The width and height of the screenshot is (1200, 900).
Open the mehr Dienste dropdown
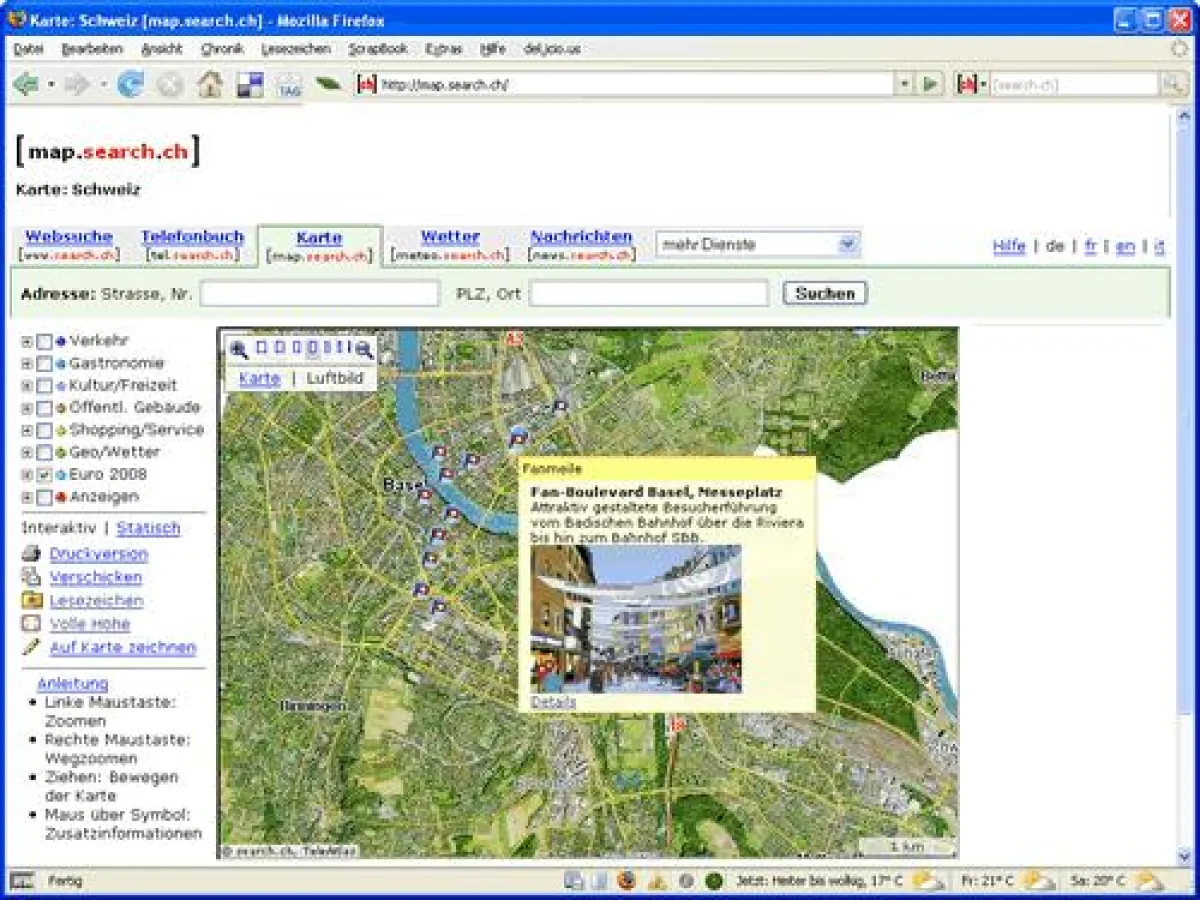pyautogui.click(x=847, y=244)
